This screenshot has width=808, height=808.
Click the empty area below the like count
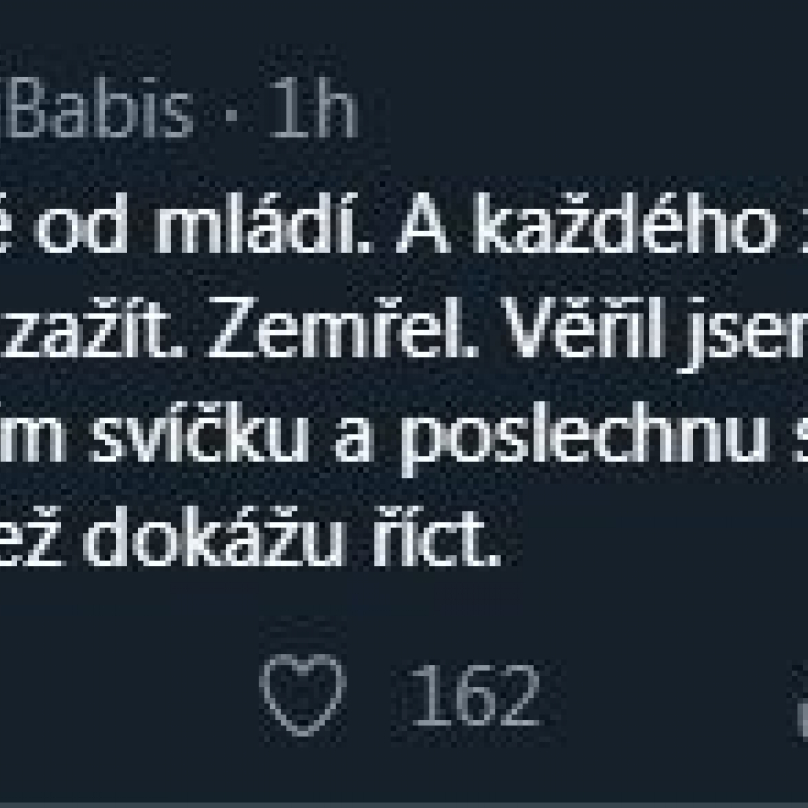click(x=474, y=770)
